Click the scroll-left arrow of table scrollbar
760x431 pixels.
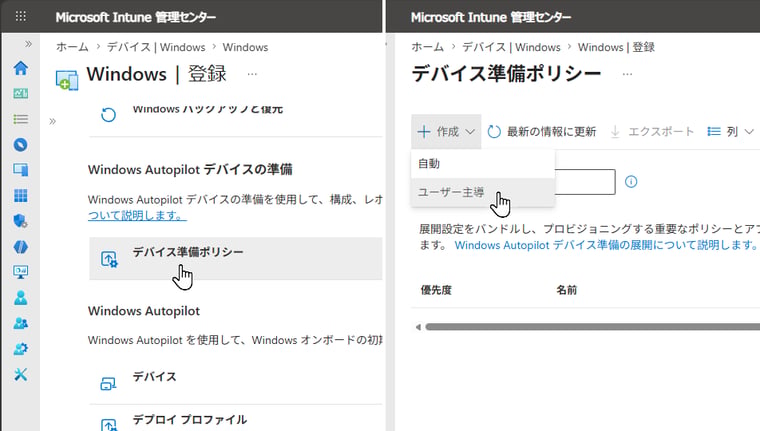coord(418,327)
